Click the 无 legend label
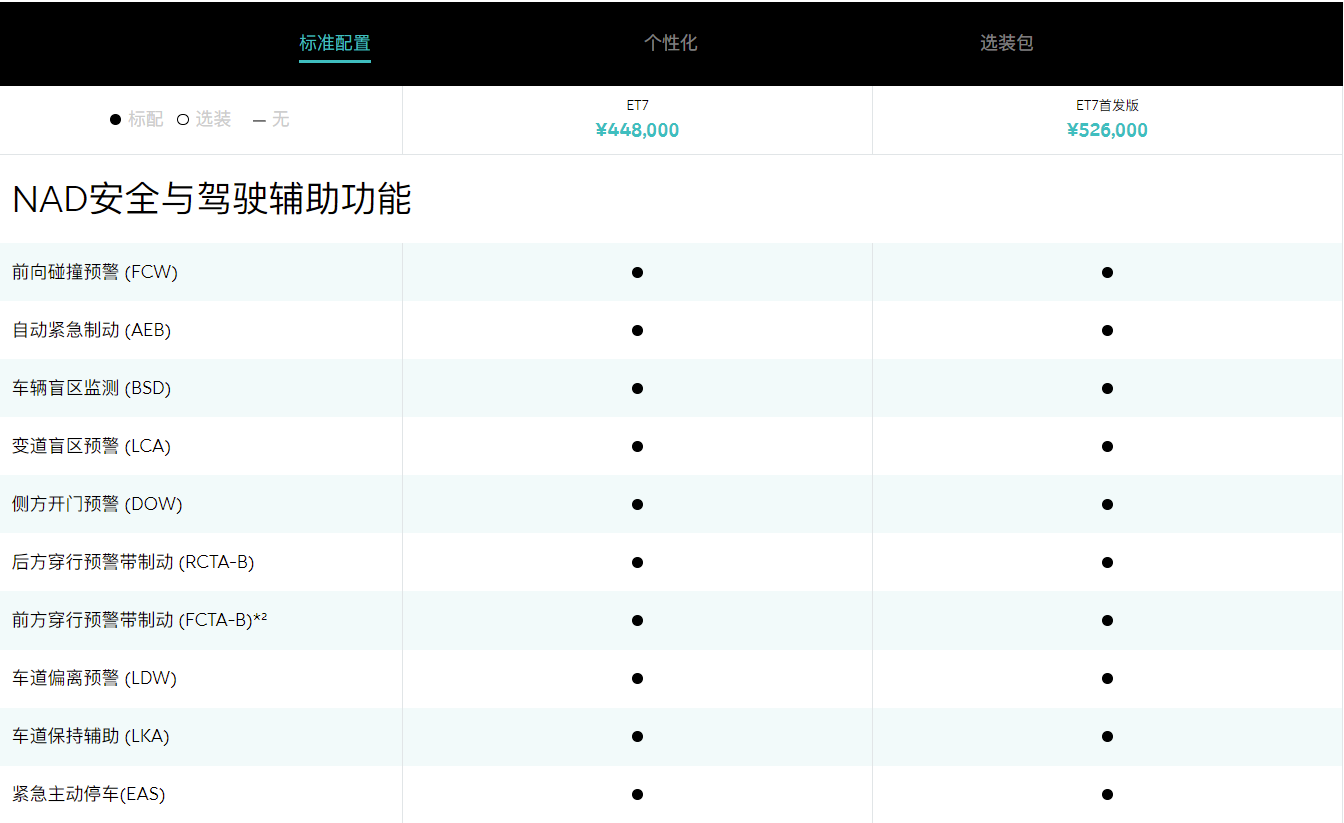 coord(281,119)
